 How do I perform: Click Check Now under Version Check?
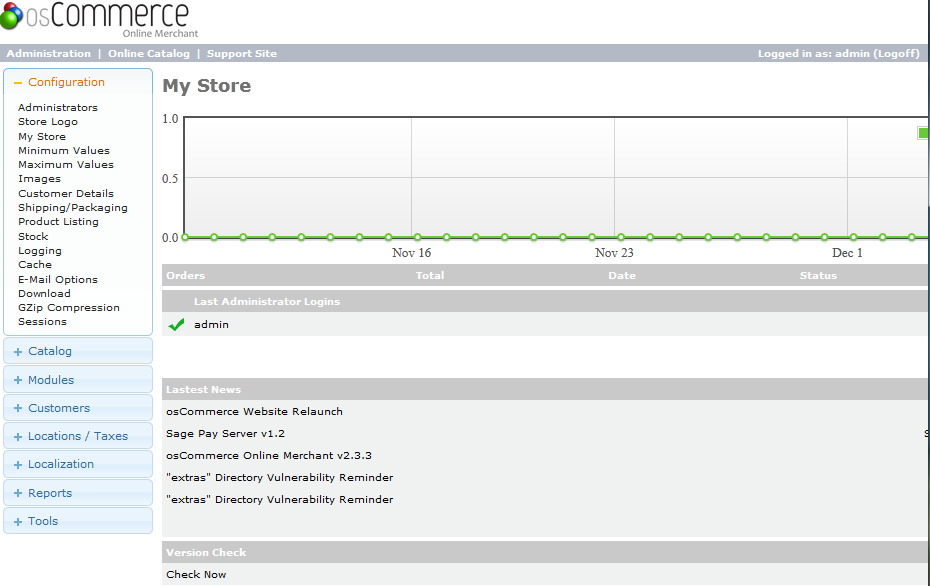pos(196,575)
